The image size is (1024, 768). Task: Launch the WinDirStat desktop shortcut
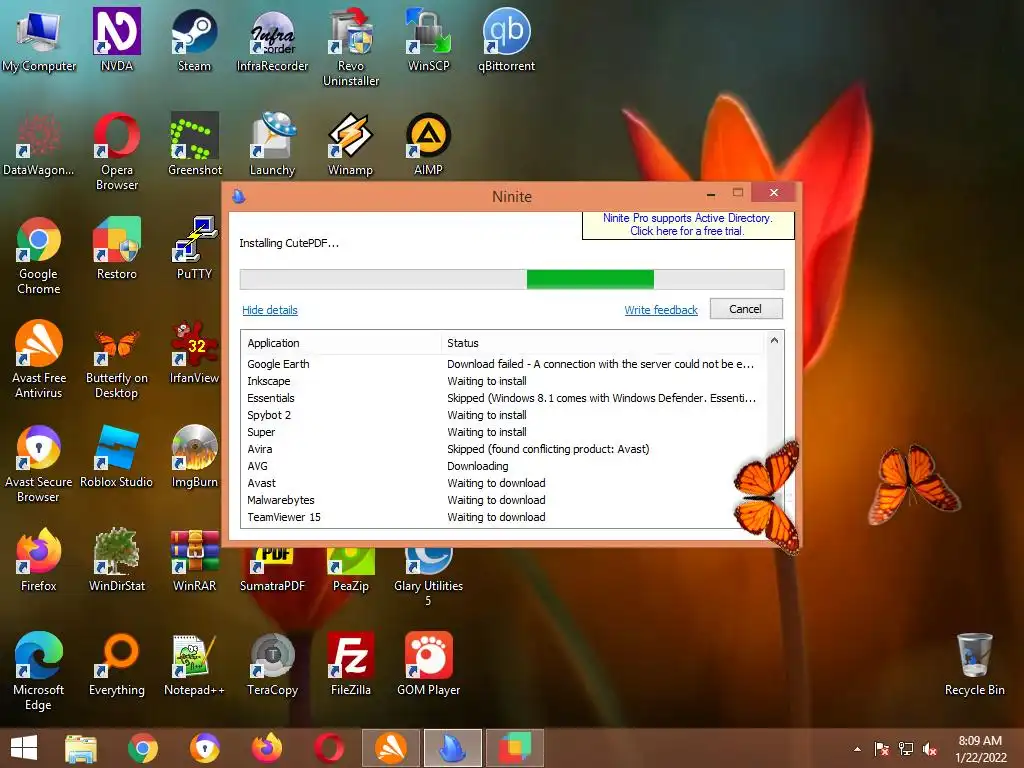[x=116, y=560]
